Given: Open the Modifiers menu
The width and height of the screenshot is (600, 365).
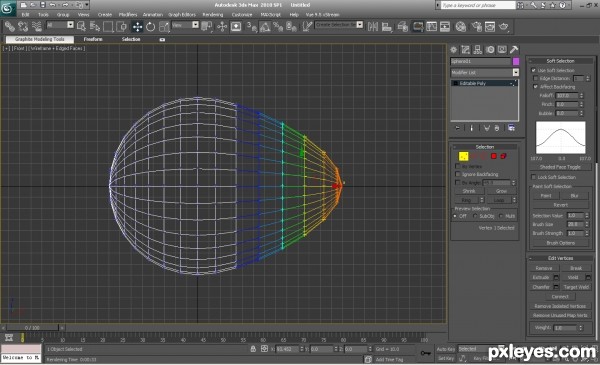Looking at the screenshot, I should (x=128, y=15).
